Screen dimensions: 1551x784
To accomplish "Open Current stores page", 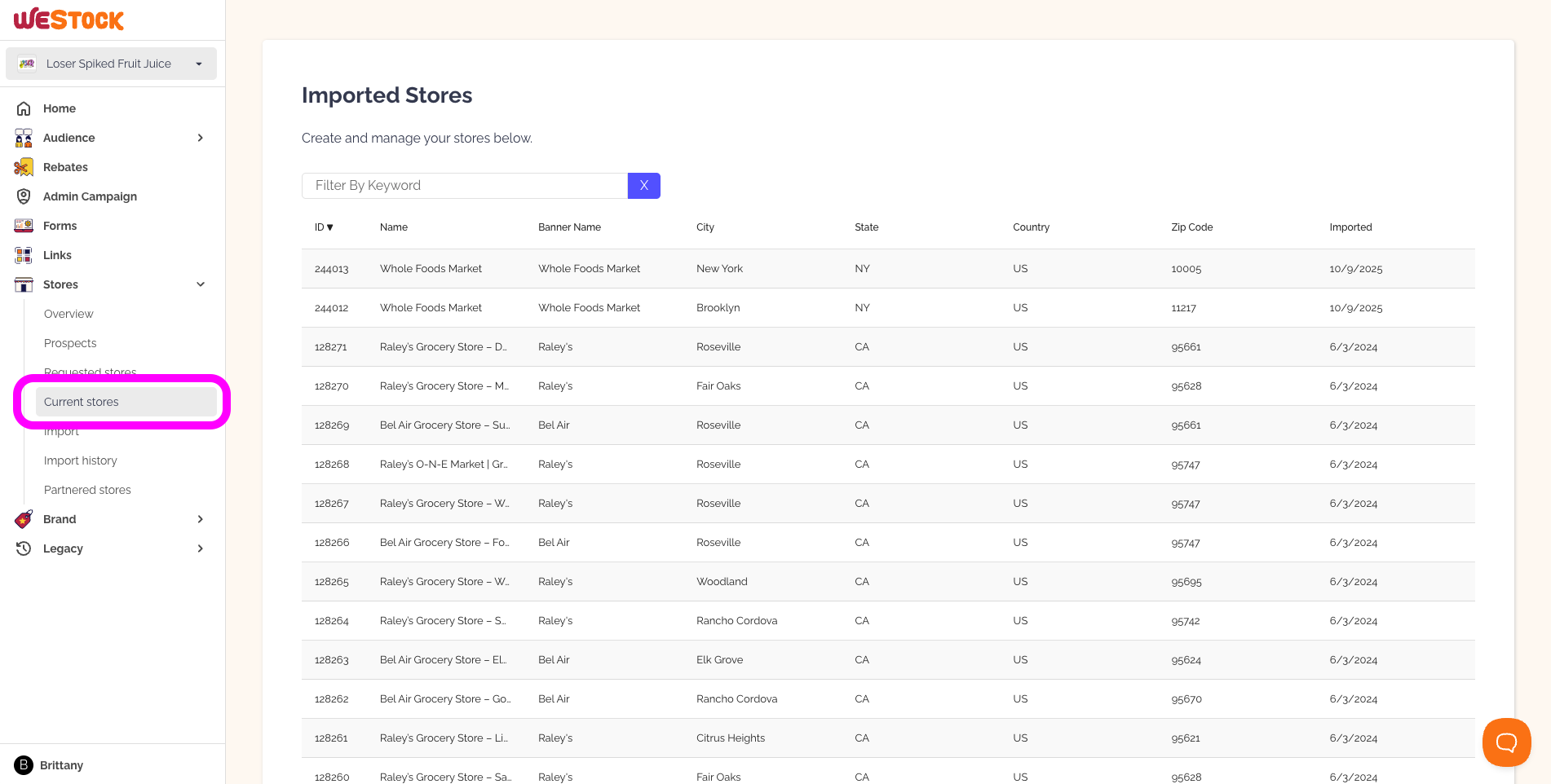I will pos(127,402).
